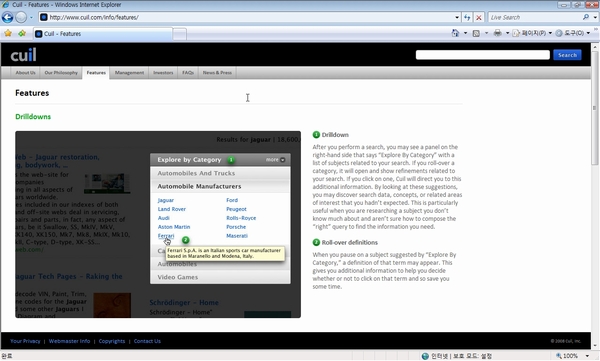Viewport: 600px width, 361px height.
Task: Expand the Print dropdown arrow
Action: pos(507,33)
